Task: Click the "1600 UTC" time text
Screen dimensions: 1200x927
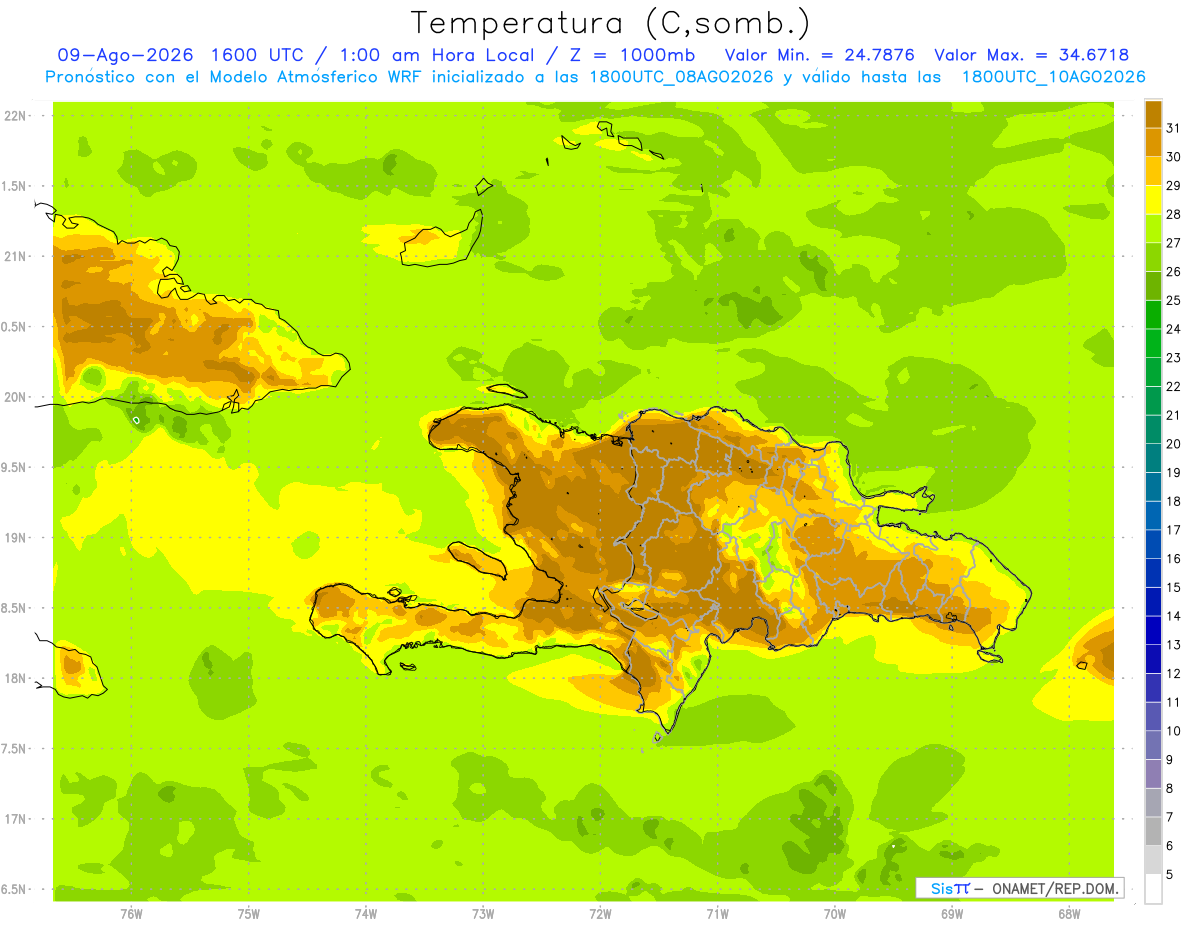Action: (x=262, y=55)
